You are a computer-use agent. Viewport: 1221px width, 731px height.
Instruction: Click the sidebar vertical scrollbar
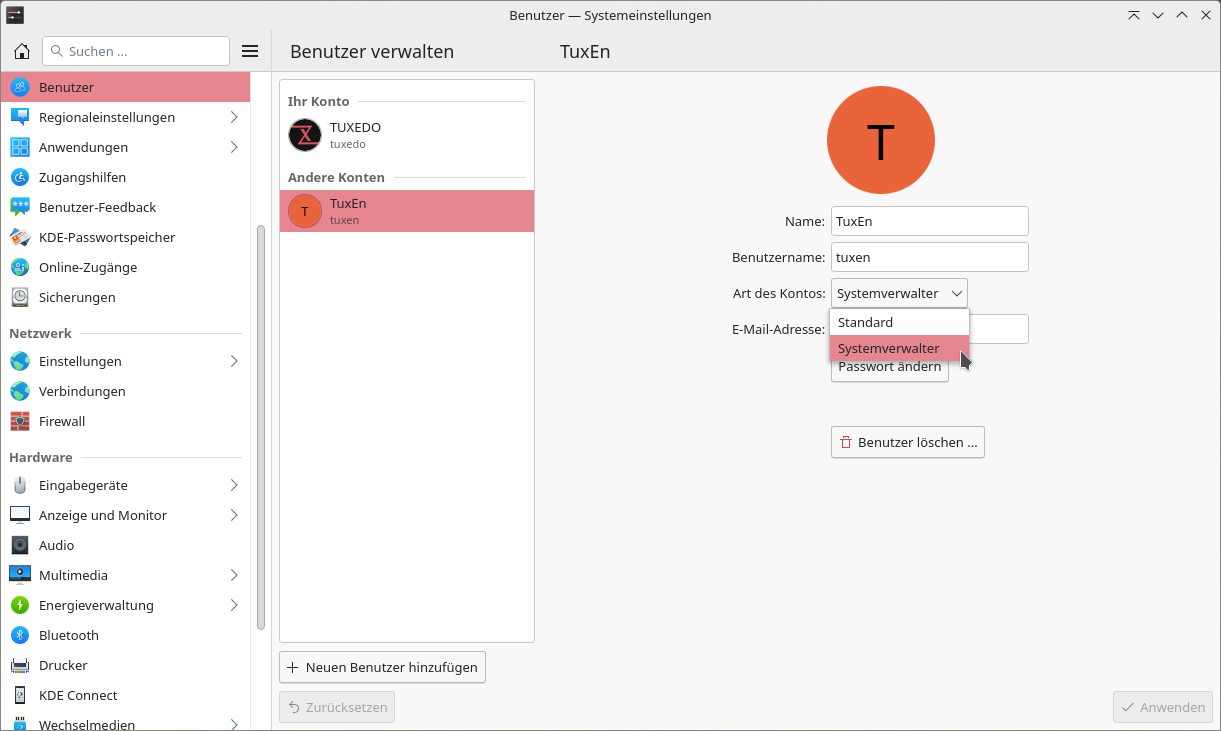pos(261,427)
